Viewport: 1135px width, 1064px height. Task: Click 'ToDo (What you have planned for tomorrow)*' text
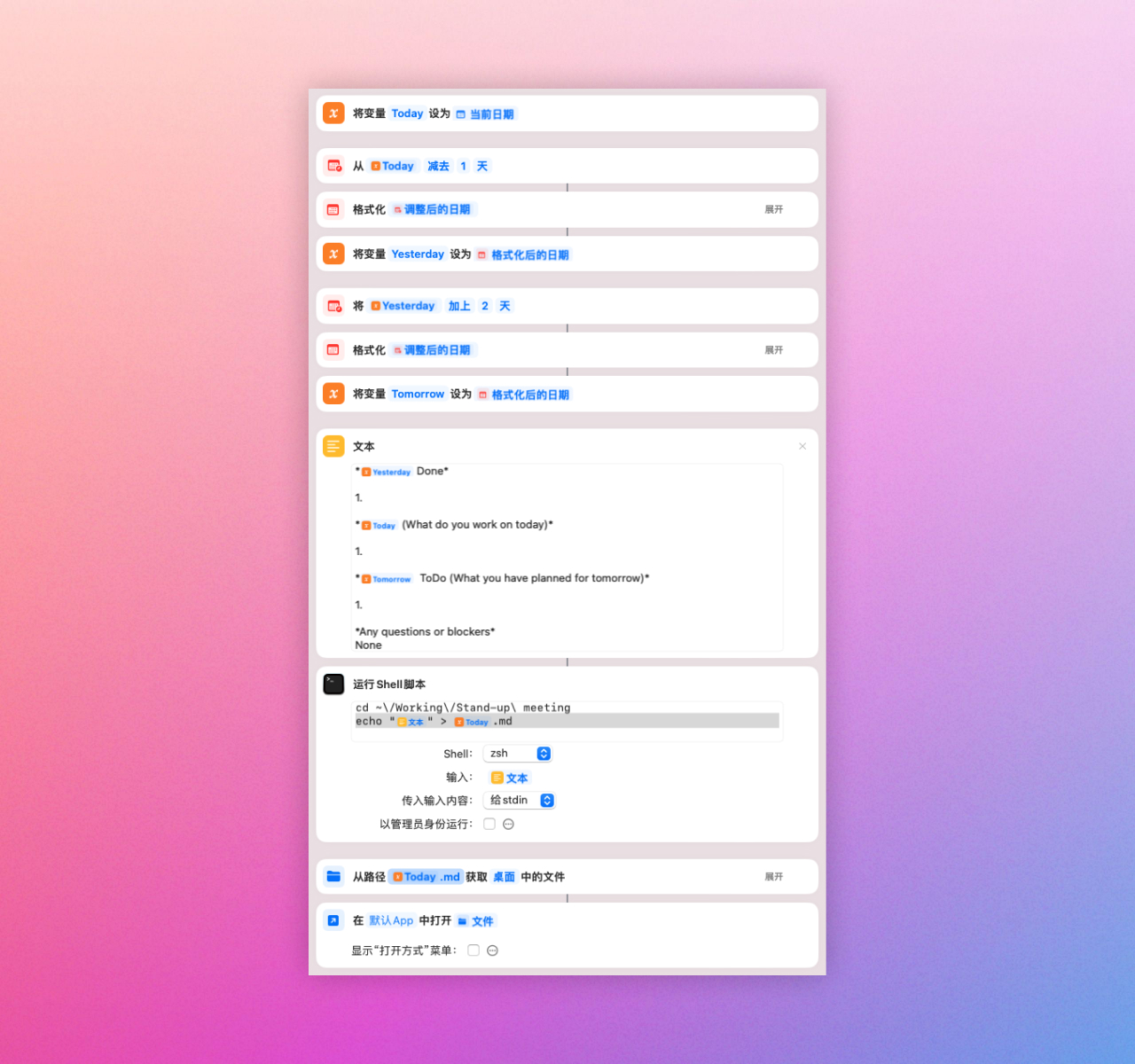coord(535,578)
